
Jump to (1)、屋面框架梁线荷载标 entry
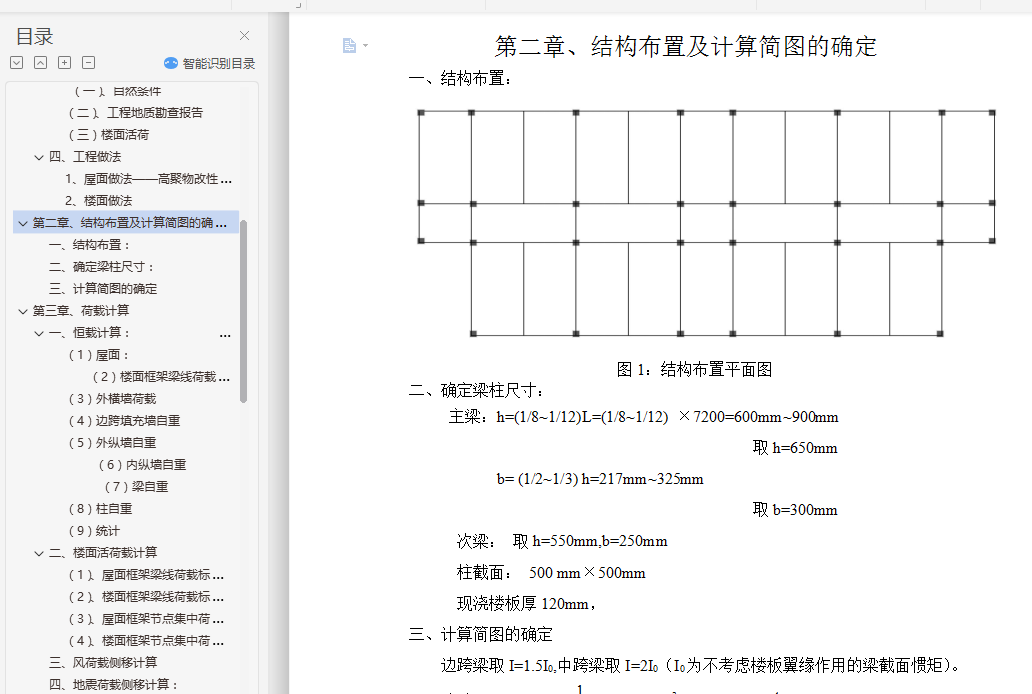click(x=146, y=575)
